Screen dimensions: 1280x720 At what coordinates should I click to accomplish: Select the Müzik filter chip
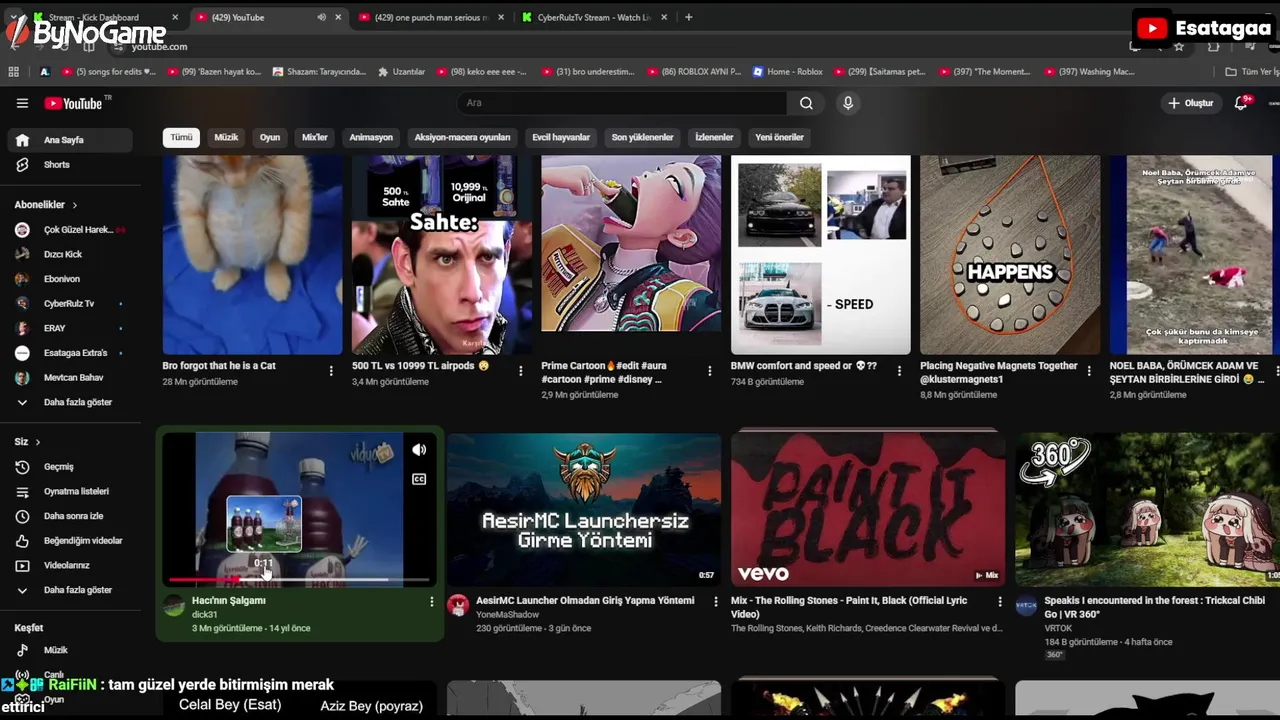click(226, 137)
